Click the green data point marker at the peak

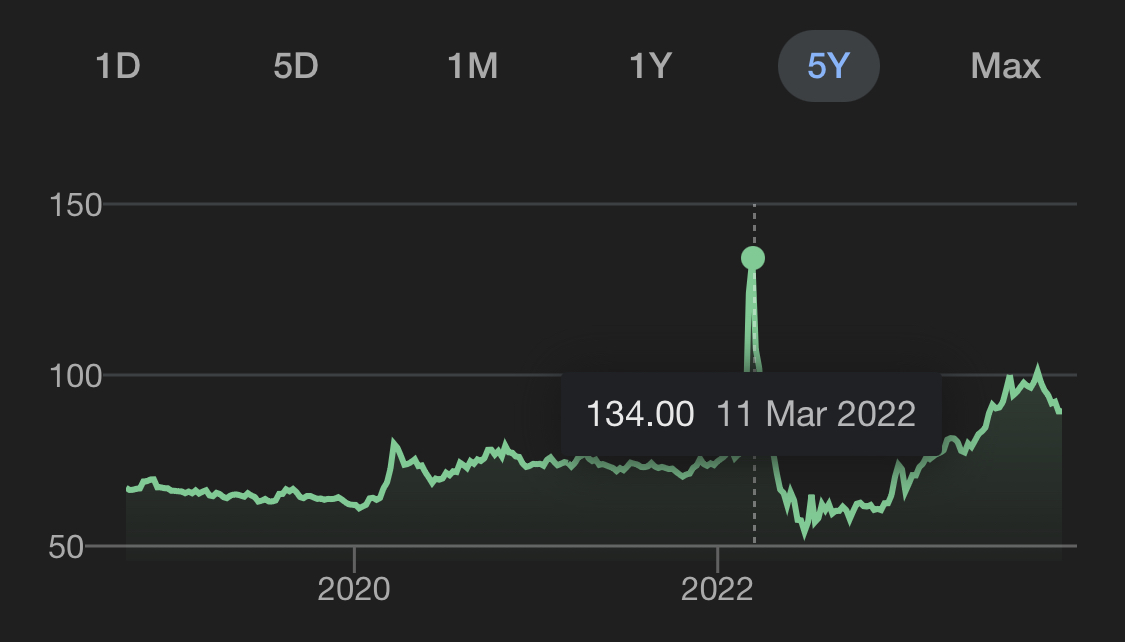click(x=753, y=258)
